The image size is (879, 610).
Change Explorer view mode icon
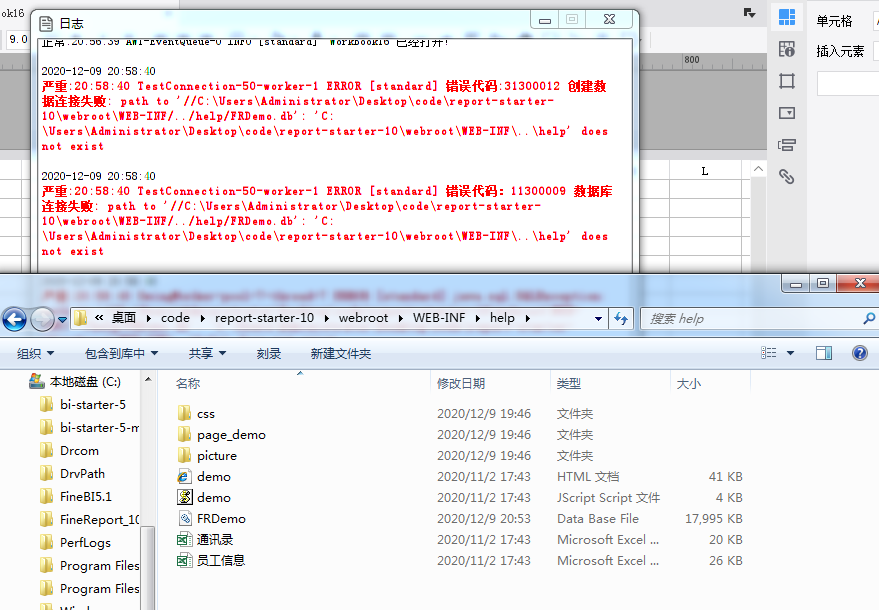point(769,353)
